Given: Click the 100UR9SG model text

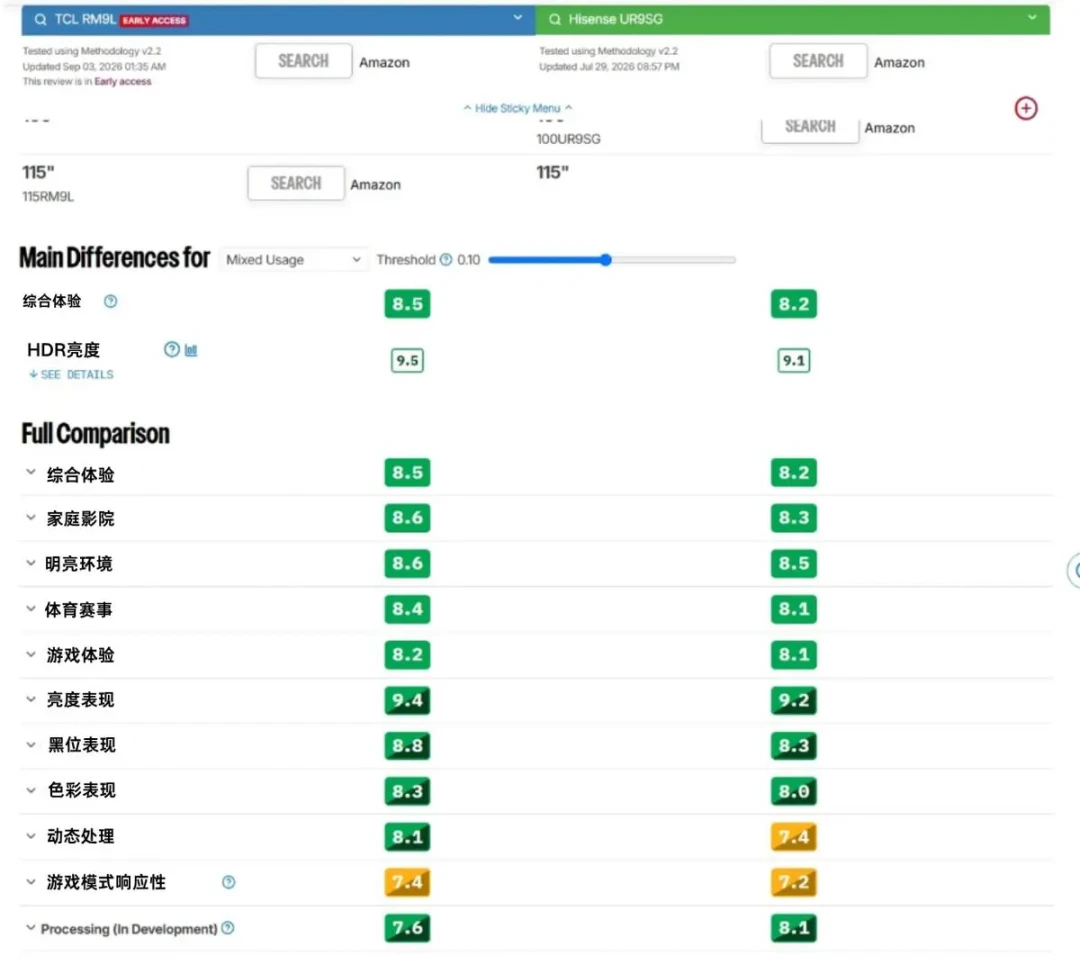Looking at the screenshot, I should (568, 139).
